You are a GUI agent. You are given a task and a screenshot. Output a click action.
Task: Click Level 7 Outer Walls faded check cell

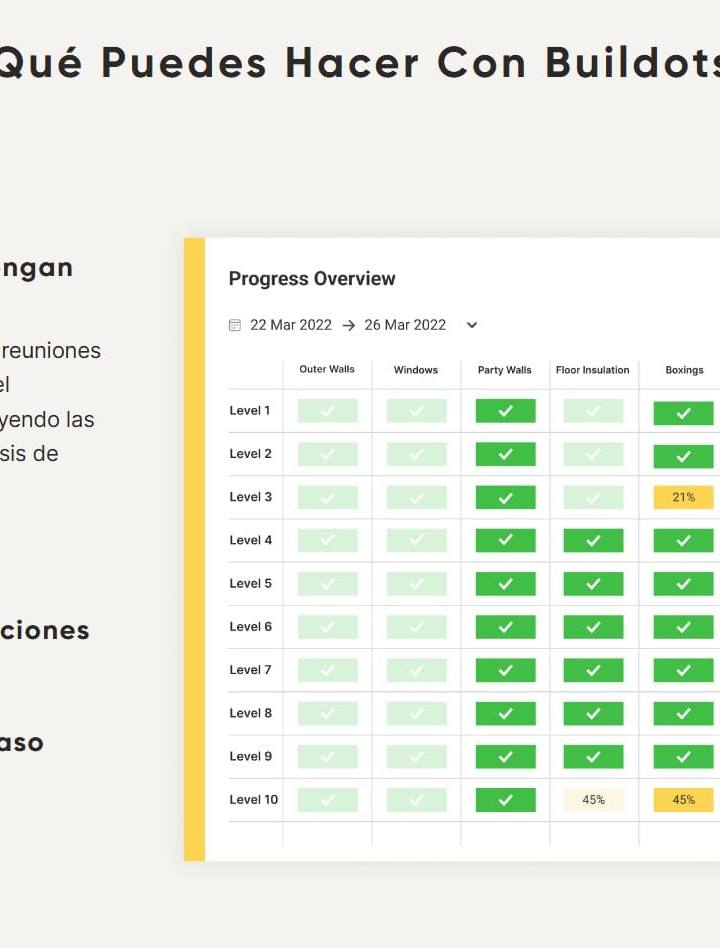(328, 670)
